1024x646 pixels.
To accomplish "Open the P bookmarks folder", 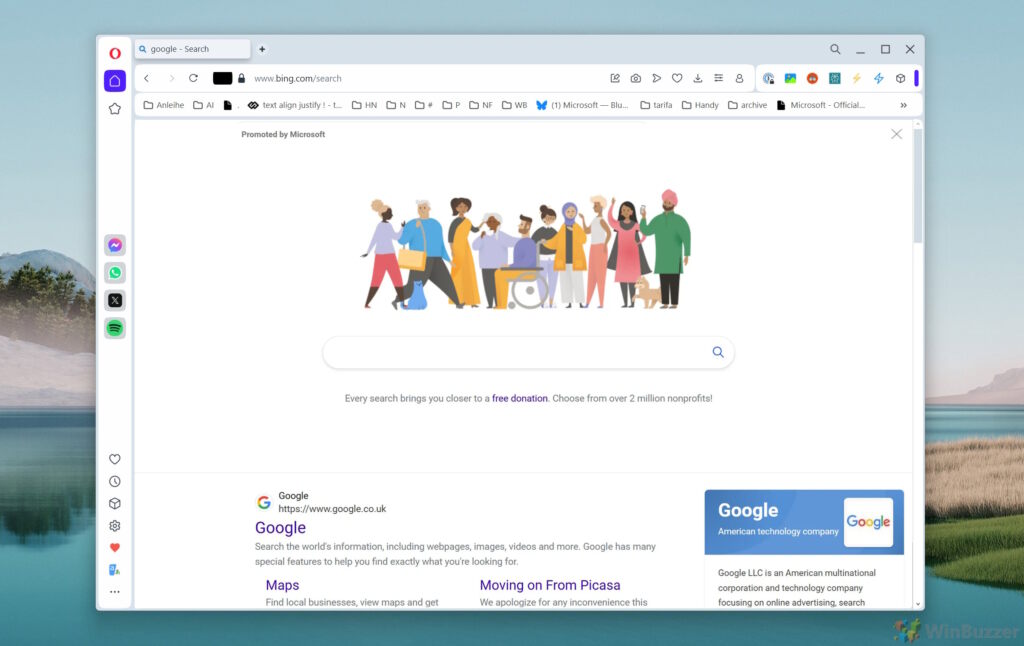I will [x=451, y=105].
